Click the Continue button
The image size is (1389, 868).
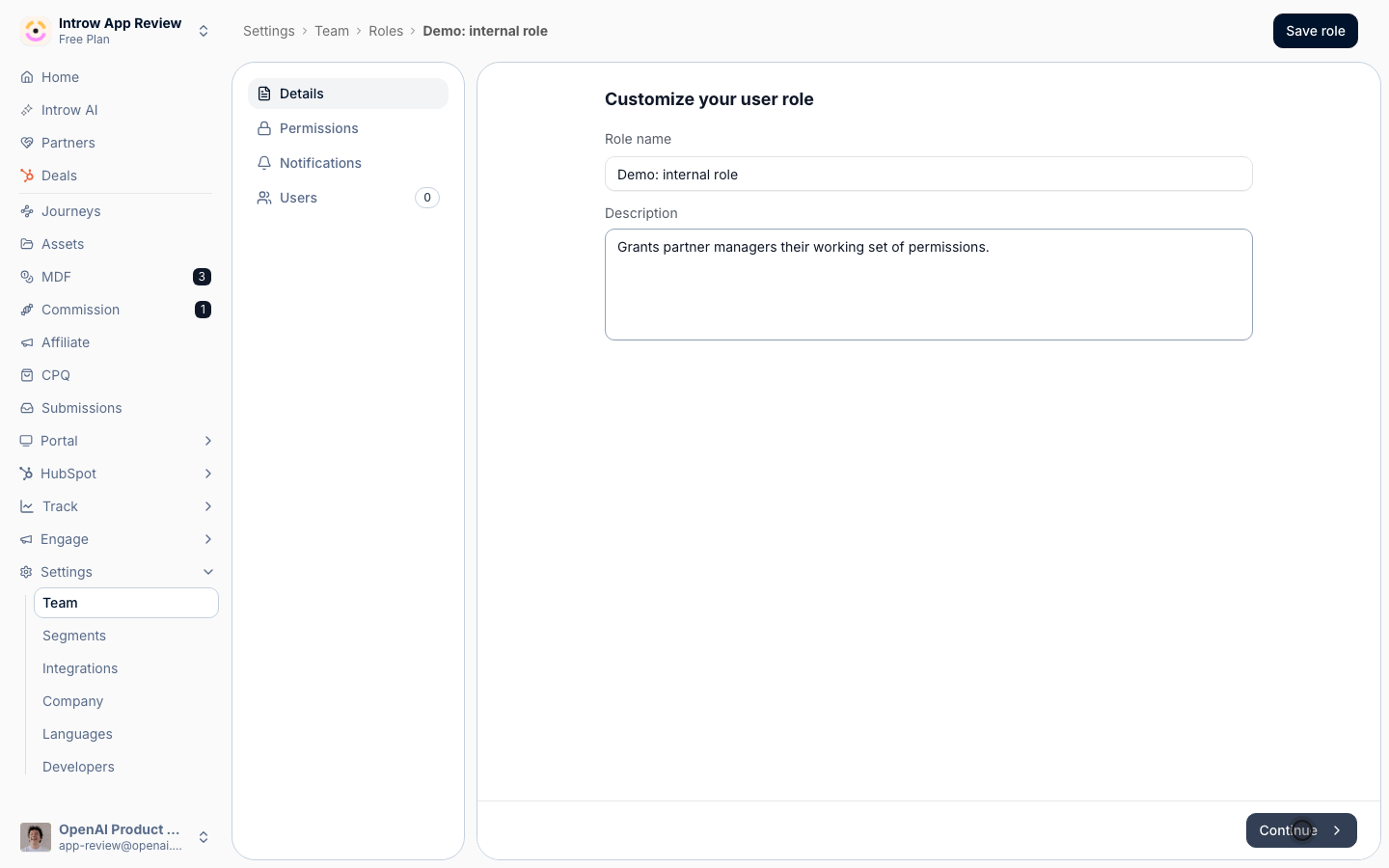click(x=1301, y=830)
